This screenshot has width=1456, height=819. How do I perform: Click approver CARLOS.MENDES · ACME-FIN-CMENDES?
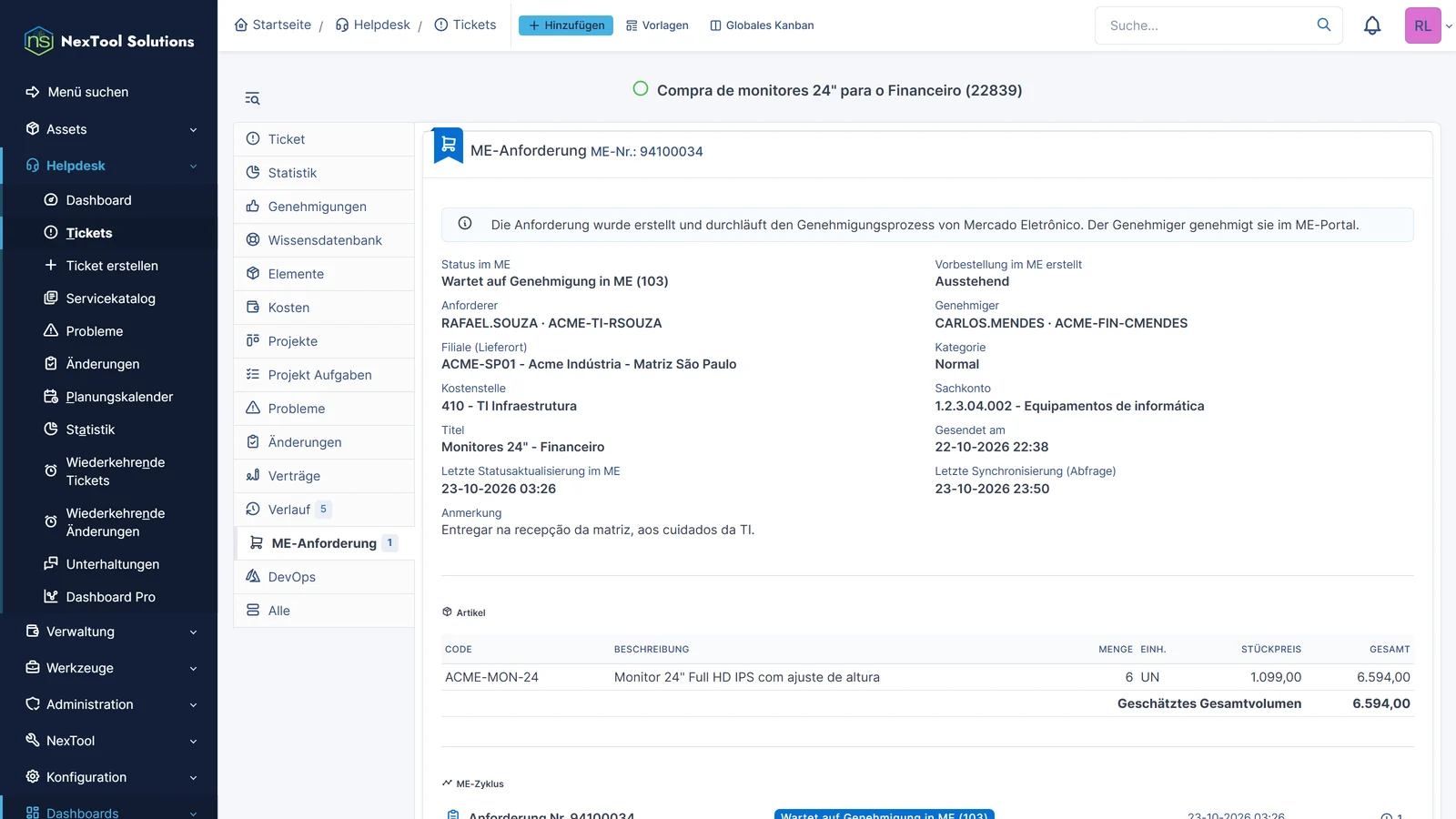tap(1061, 323)
